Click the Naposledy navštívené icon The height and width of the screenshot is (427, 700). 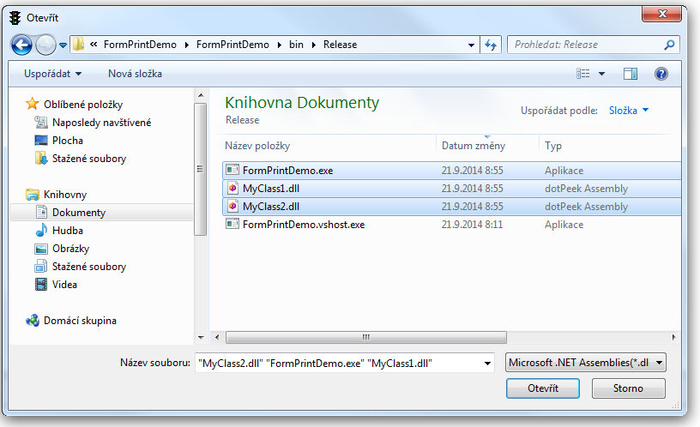coord(41,122)
